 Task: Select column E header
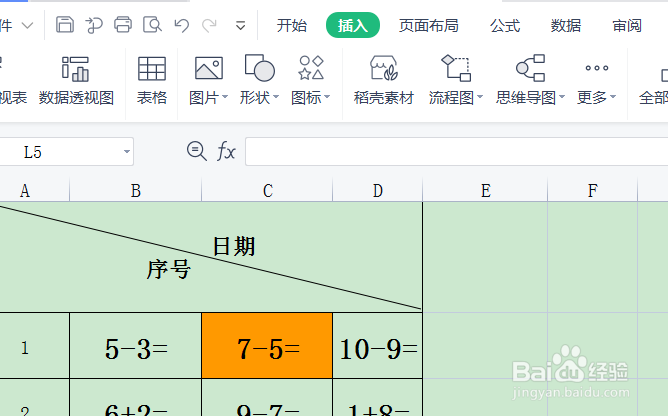[485, 190]
